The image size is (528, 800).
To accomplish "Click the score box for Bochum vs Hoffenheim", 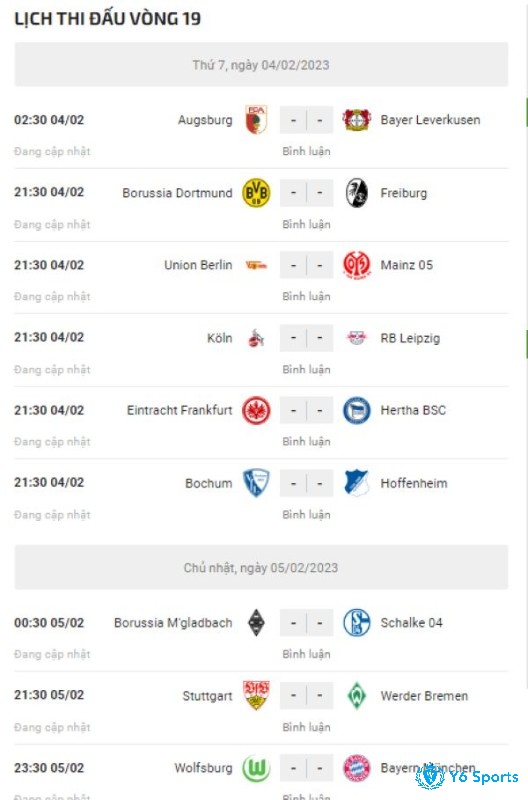I will coord(307,483).
